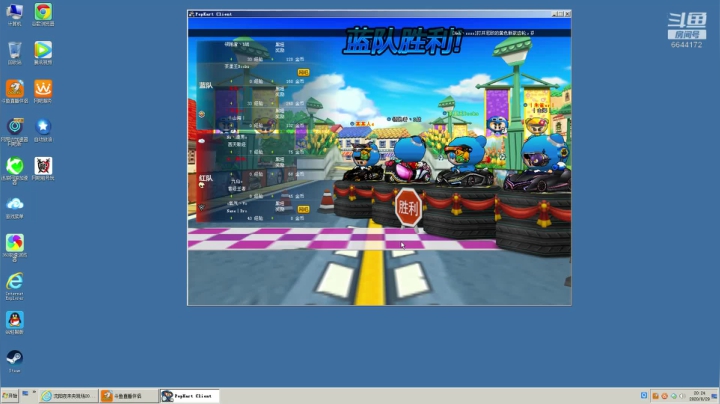Switch to the PopKart Client taskbar button

(x=189, y=396)
